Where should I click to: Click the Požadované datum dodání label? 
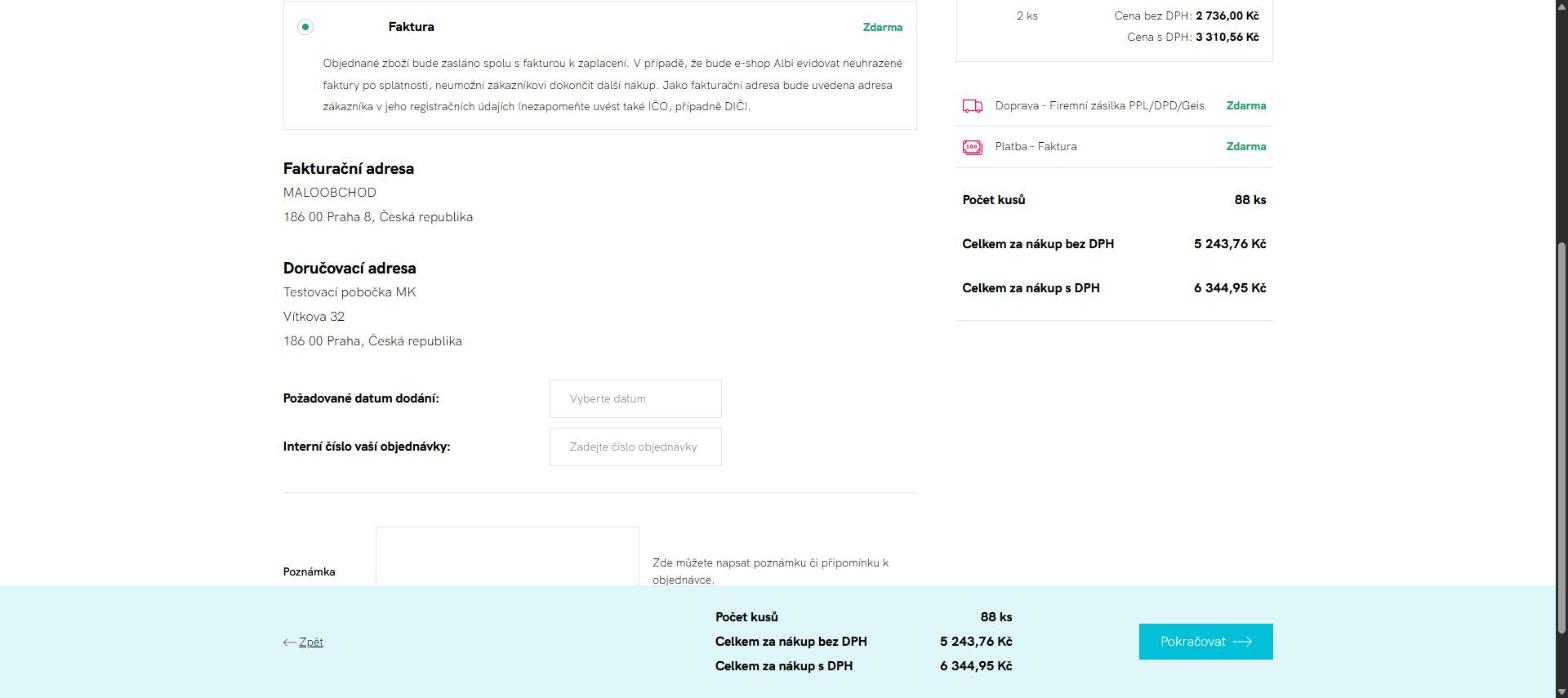[x=361, y=398]
